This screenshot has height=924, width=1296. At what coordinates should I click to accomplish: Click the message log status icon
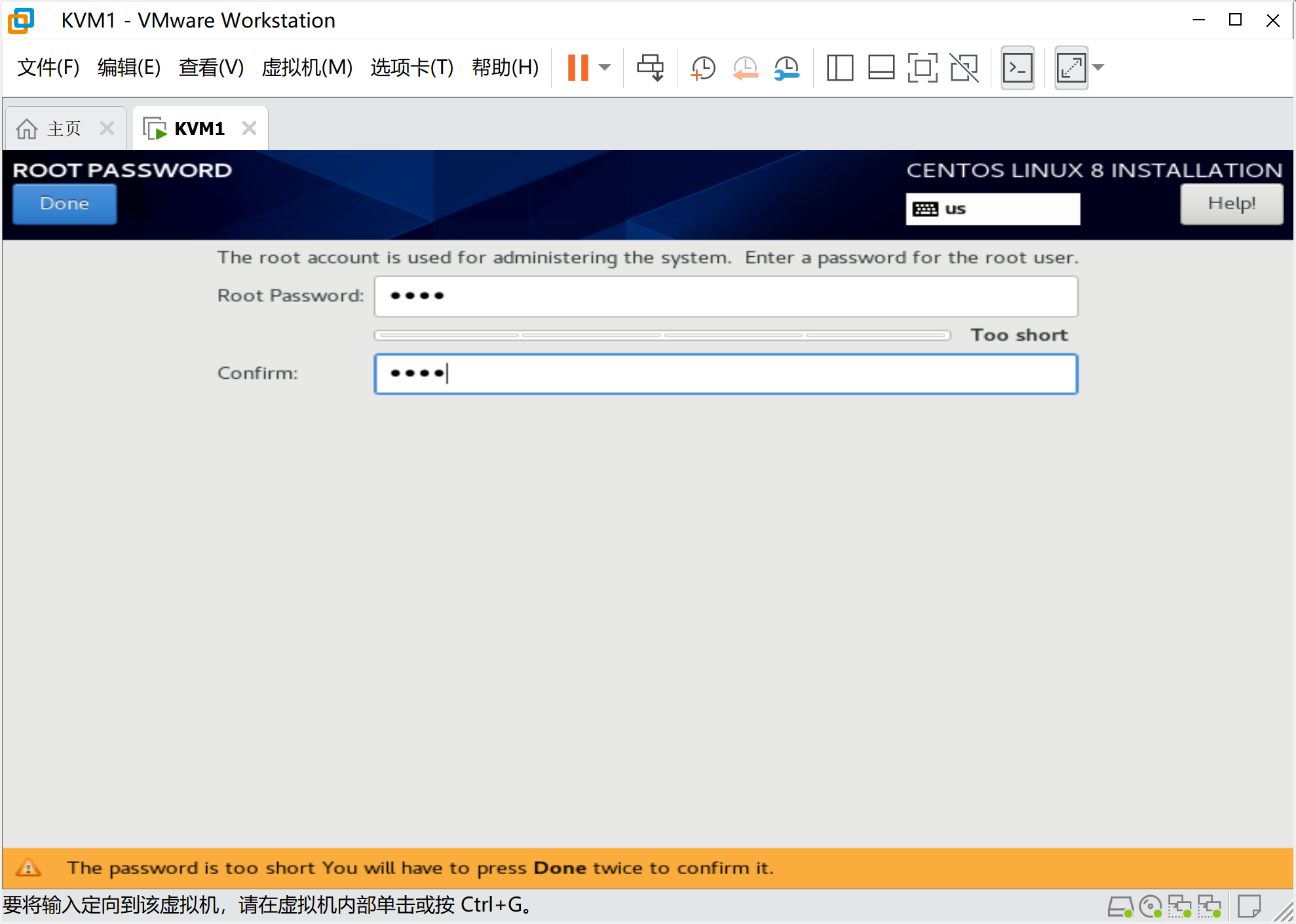(1249, 907)
